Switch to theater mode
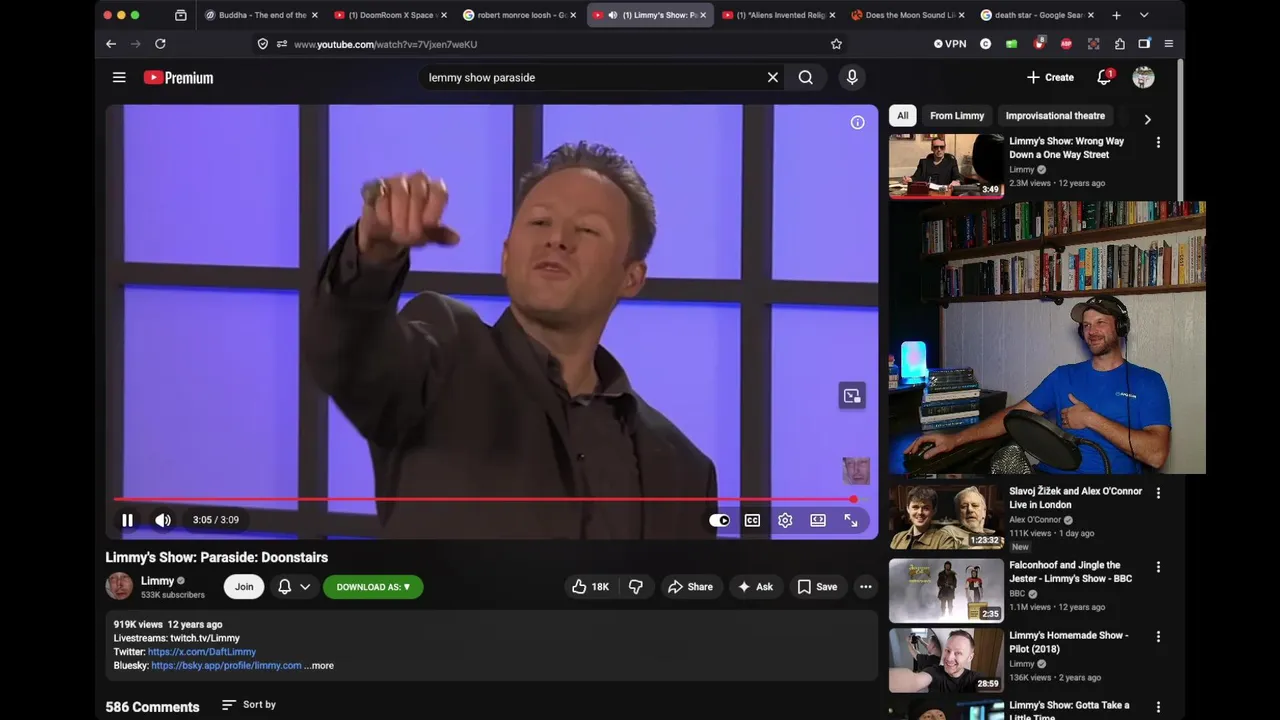 [x=818, y=520]
